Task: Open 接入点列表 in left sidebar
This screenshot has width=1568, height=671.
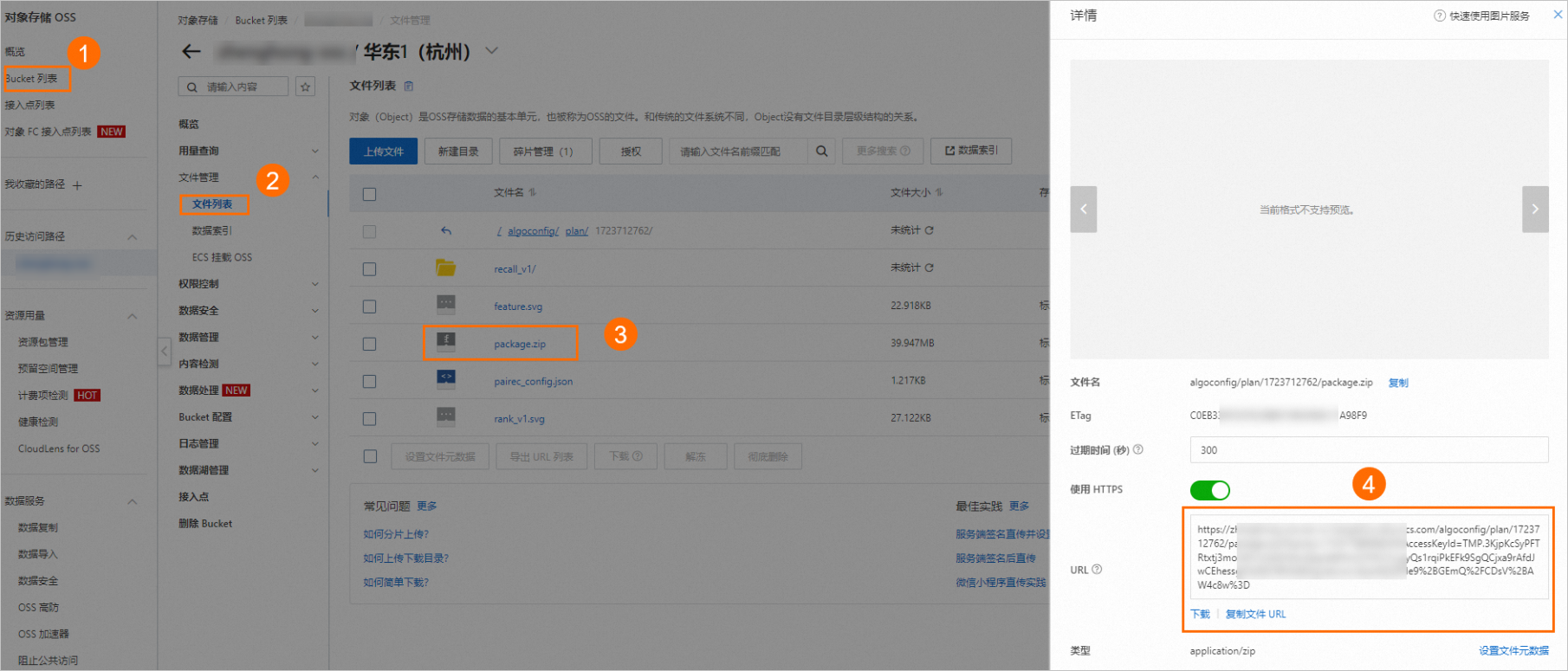Action: (29, 106)
